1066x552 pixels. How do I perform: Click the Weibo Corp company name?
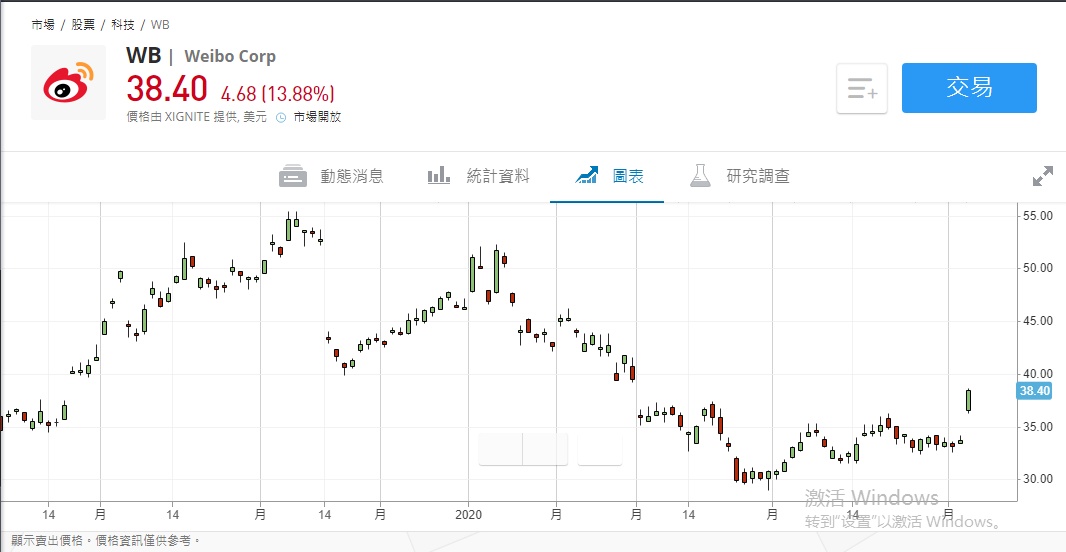tap(230, 56)
